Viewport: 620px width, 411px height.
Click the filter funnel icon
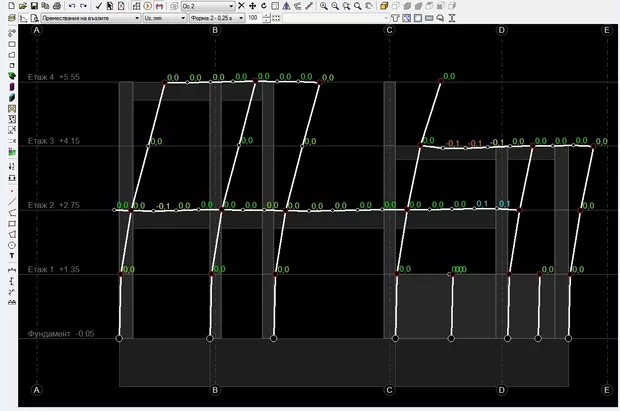pos(394,18)
